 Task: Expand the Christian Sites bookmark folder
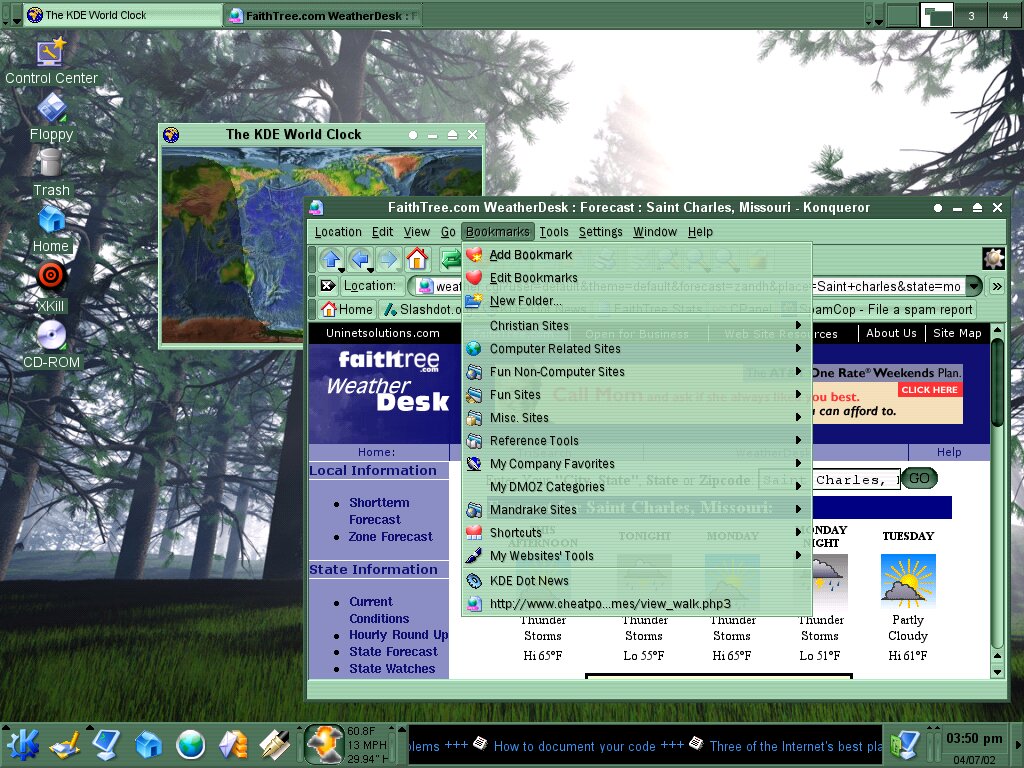(637, 325)
